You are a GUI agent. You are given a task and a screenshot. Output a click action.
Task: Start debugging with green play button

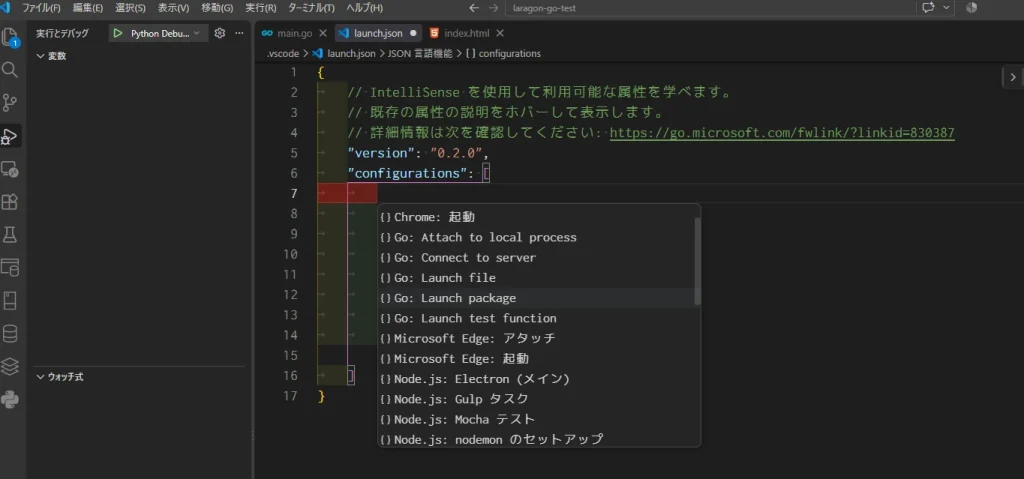118,33
